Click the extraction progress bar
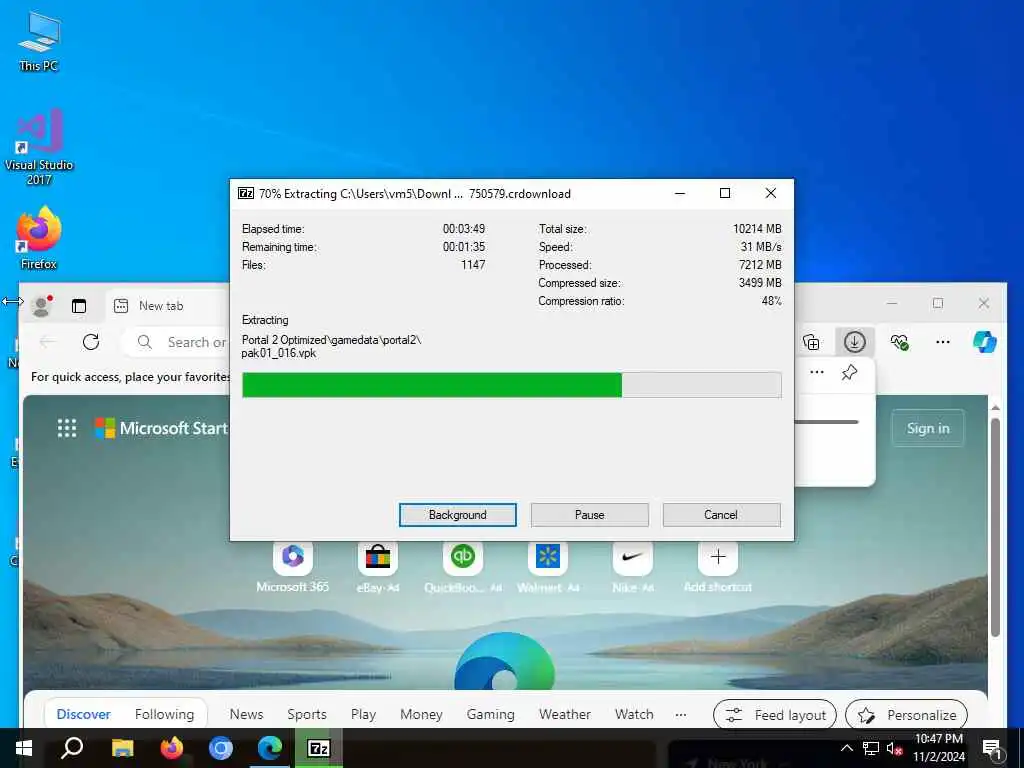This screenshot has width=1024, height=768. (x=511, y=385)
